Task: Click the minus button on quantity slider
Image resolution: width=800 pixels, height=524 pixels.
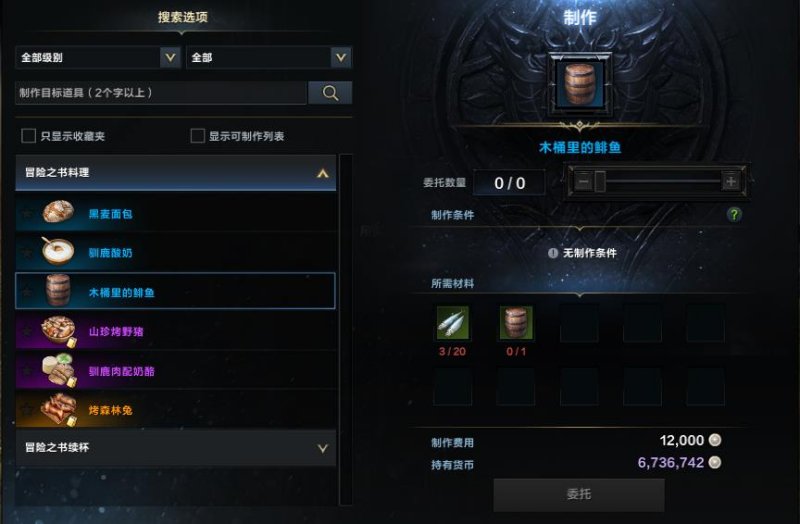Action: tap(584, 181)
